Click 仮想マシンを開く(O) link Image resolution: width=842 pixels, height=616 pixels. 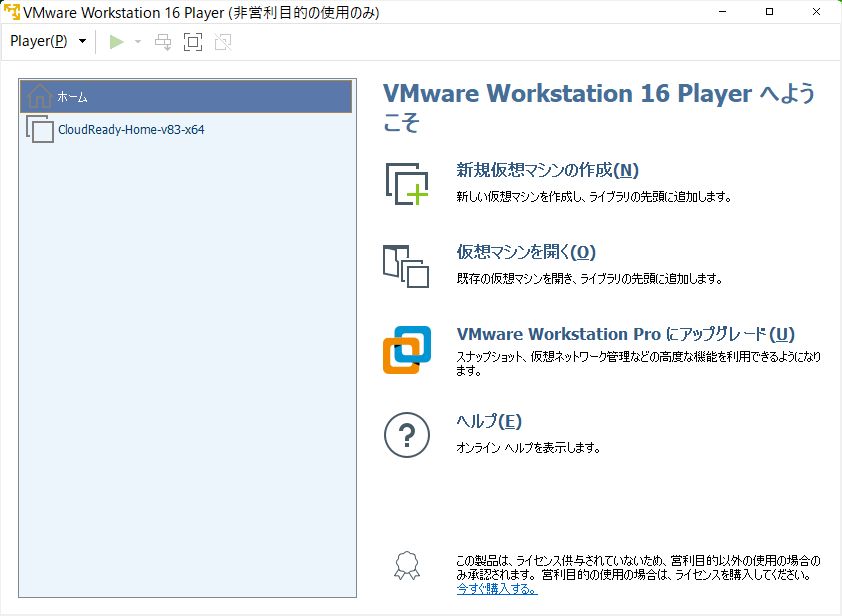526,252
